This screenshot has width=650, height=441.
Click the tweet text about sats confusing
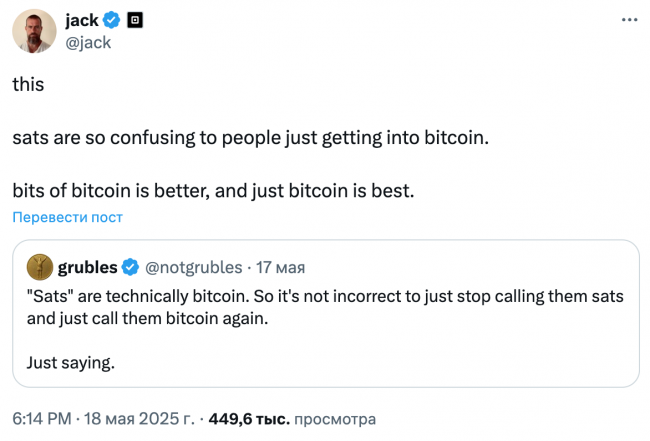click(250, 138)
